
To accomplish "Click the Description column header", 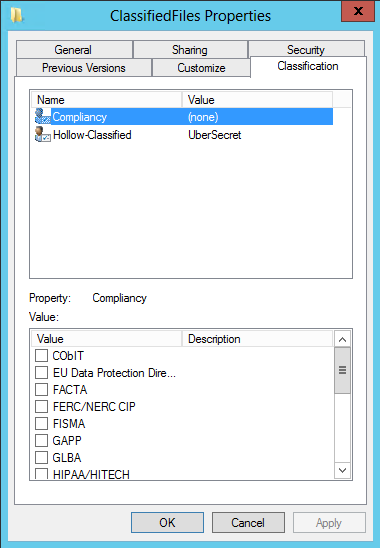I will [257, 339].
